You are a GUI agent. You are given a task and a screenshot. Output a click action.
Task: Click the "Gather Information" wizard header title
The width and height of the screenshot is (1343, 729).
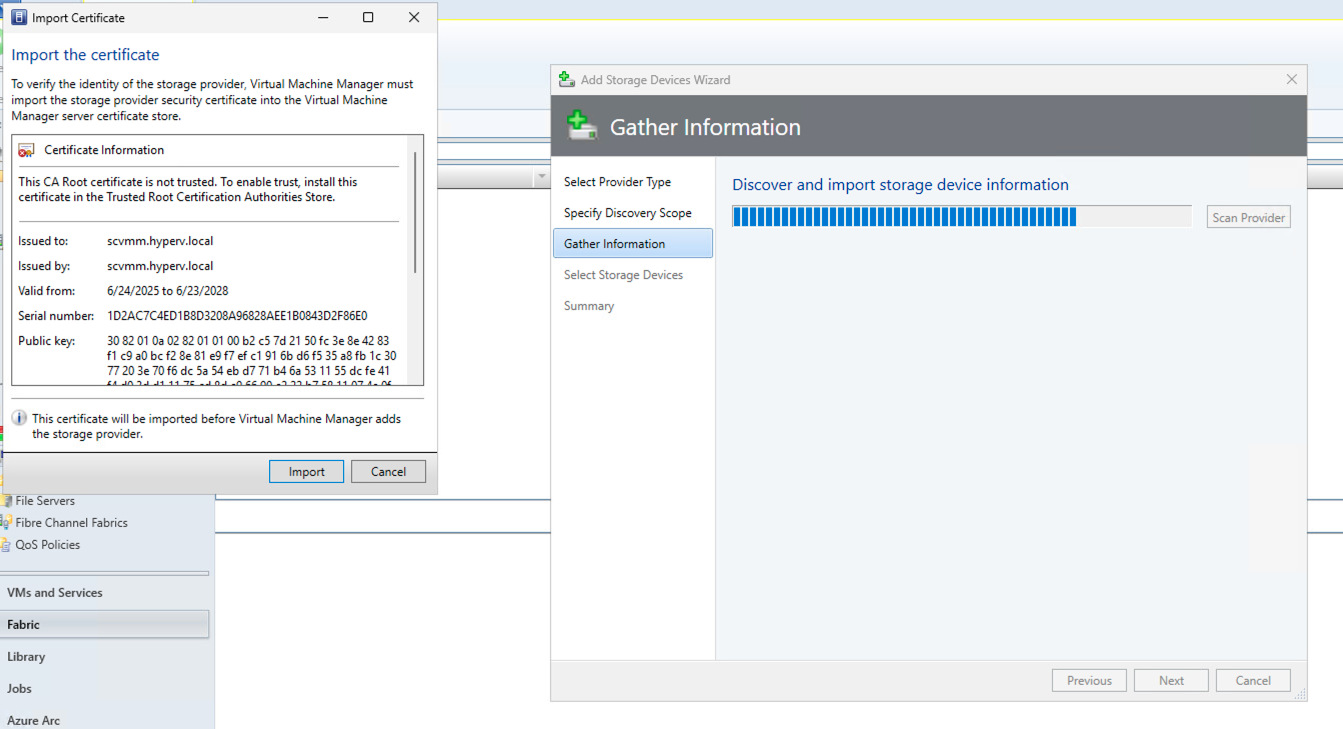pyautogui.click(x=705, y=127)
